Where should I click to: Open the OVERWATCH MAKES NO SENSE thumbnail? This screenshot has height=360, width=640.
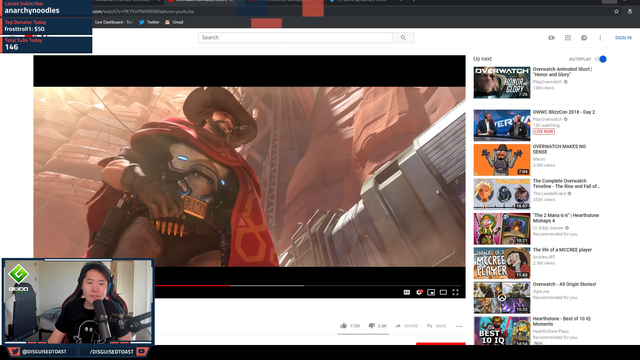coord(502,160)
